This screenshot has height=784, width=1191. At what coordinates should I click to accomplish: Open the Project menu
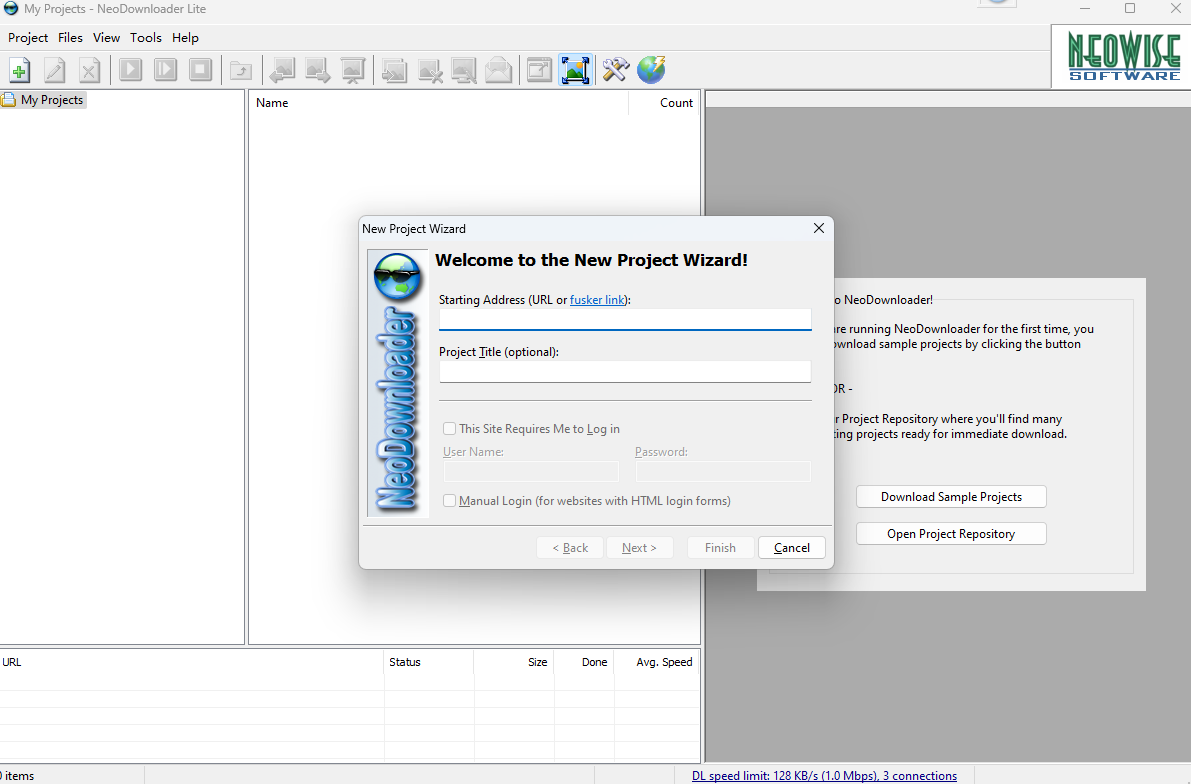[x=27, y=38]
